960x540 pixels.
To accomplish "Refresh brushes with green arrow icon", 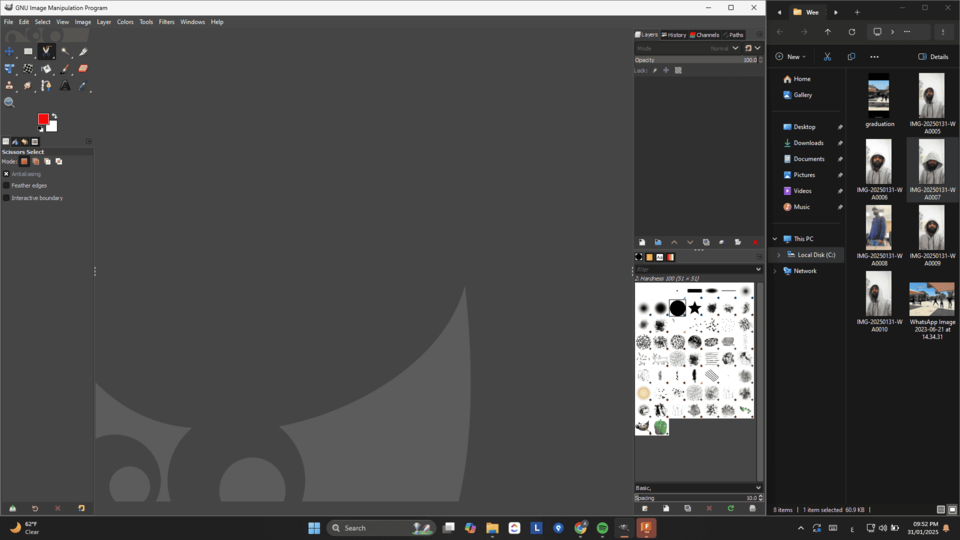I will coord(730,509).
